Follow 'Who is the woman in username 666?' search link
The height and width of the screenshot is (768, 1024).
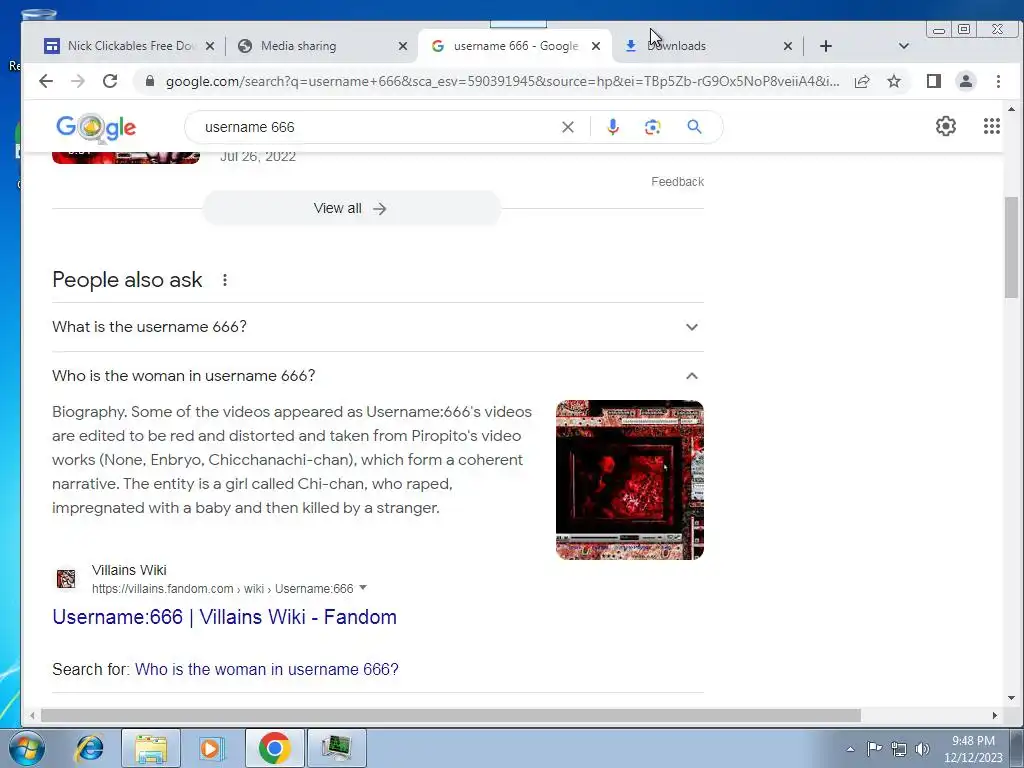tap(266, 669)
